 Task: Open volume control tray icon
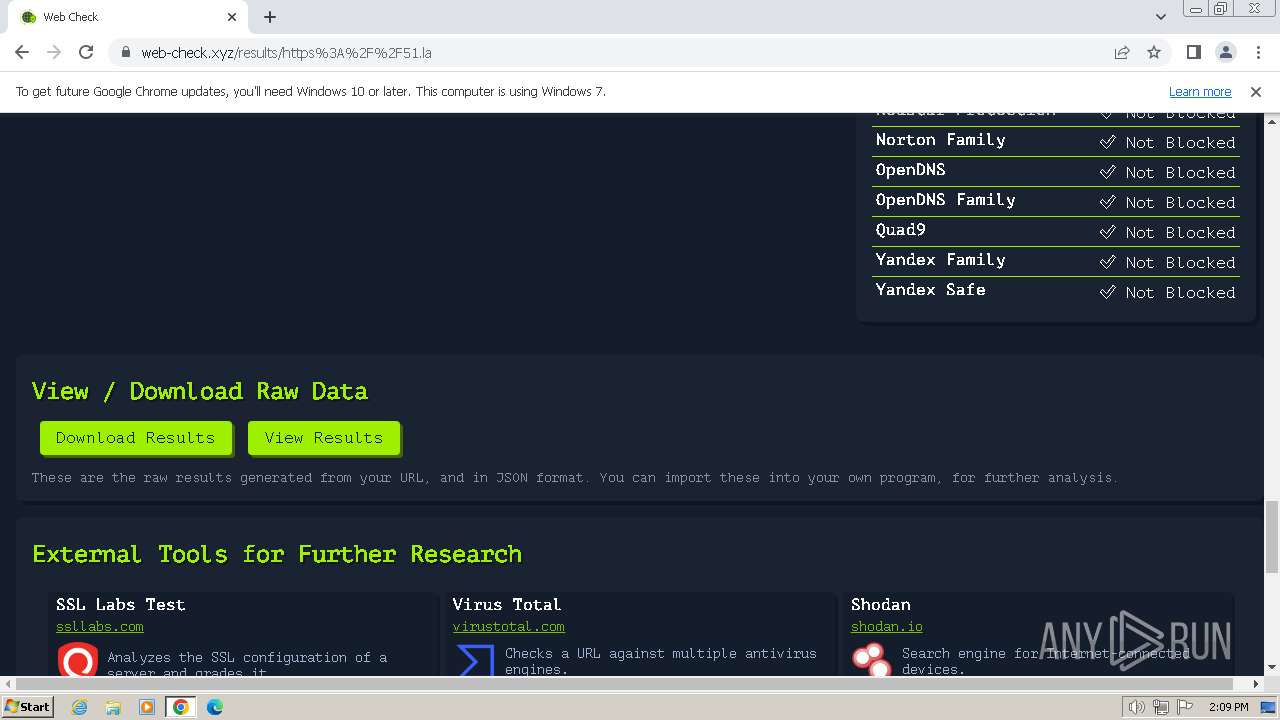click(1138, 707)
